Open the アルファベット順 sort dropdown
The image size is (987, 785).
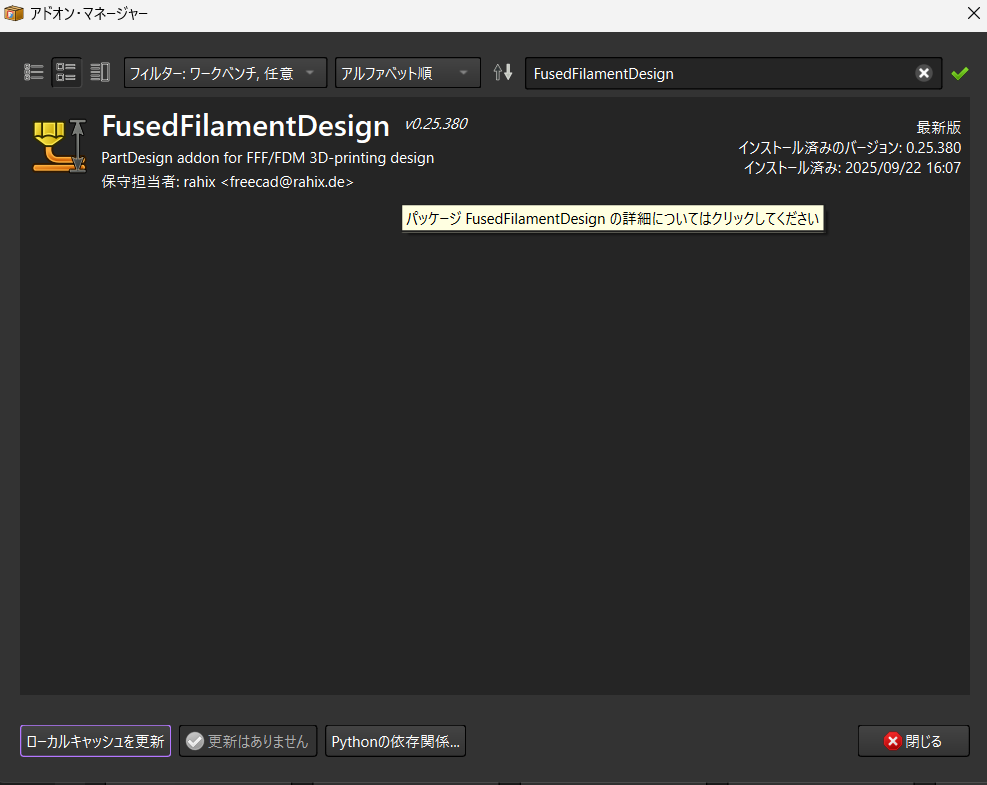click(x=407, y=73)
